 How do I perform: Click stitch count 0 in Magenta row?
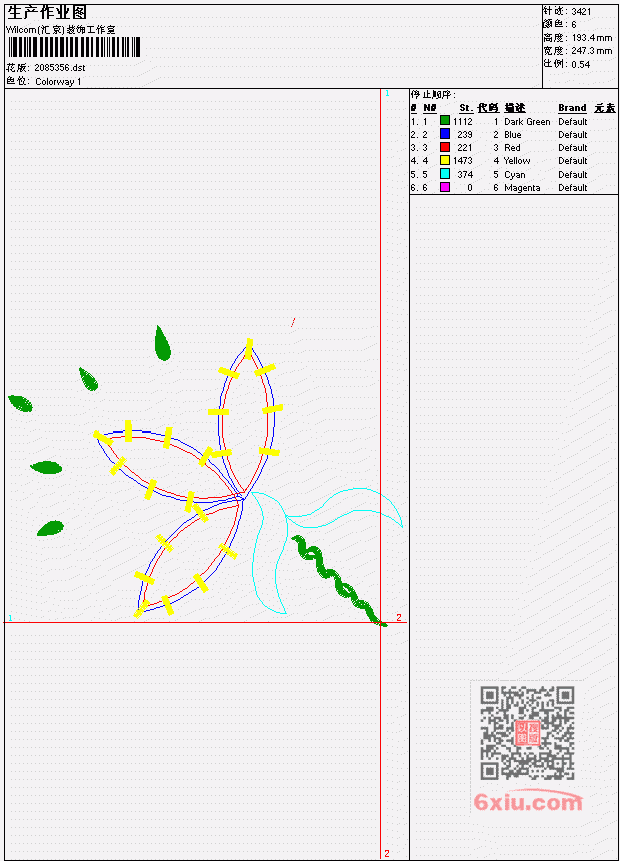click(x=470, y=188)
